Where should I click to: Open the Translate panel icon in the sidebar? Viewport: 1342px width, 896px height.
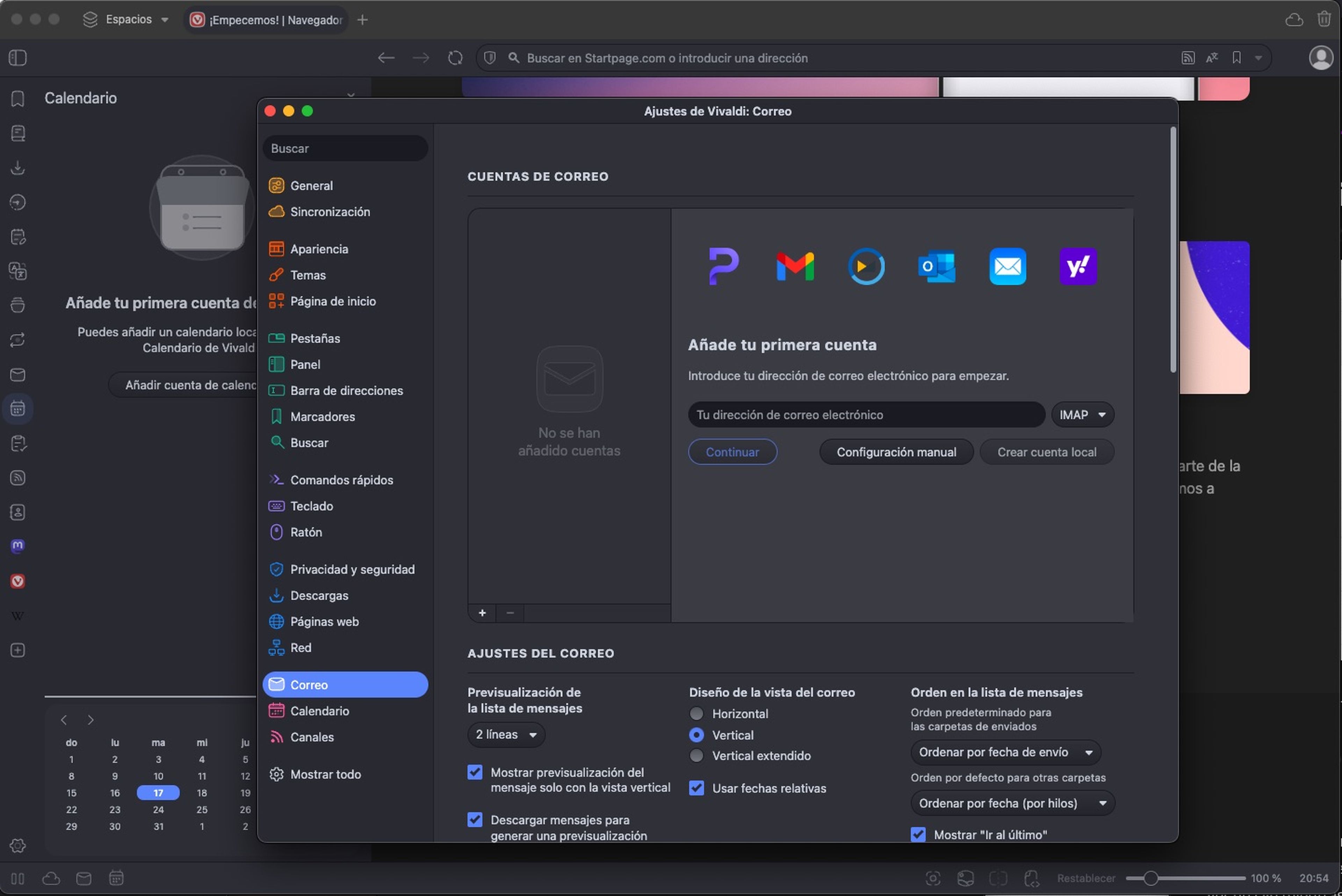[18, 271]
